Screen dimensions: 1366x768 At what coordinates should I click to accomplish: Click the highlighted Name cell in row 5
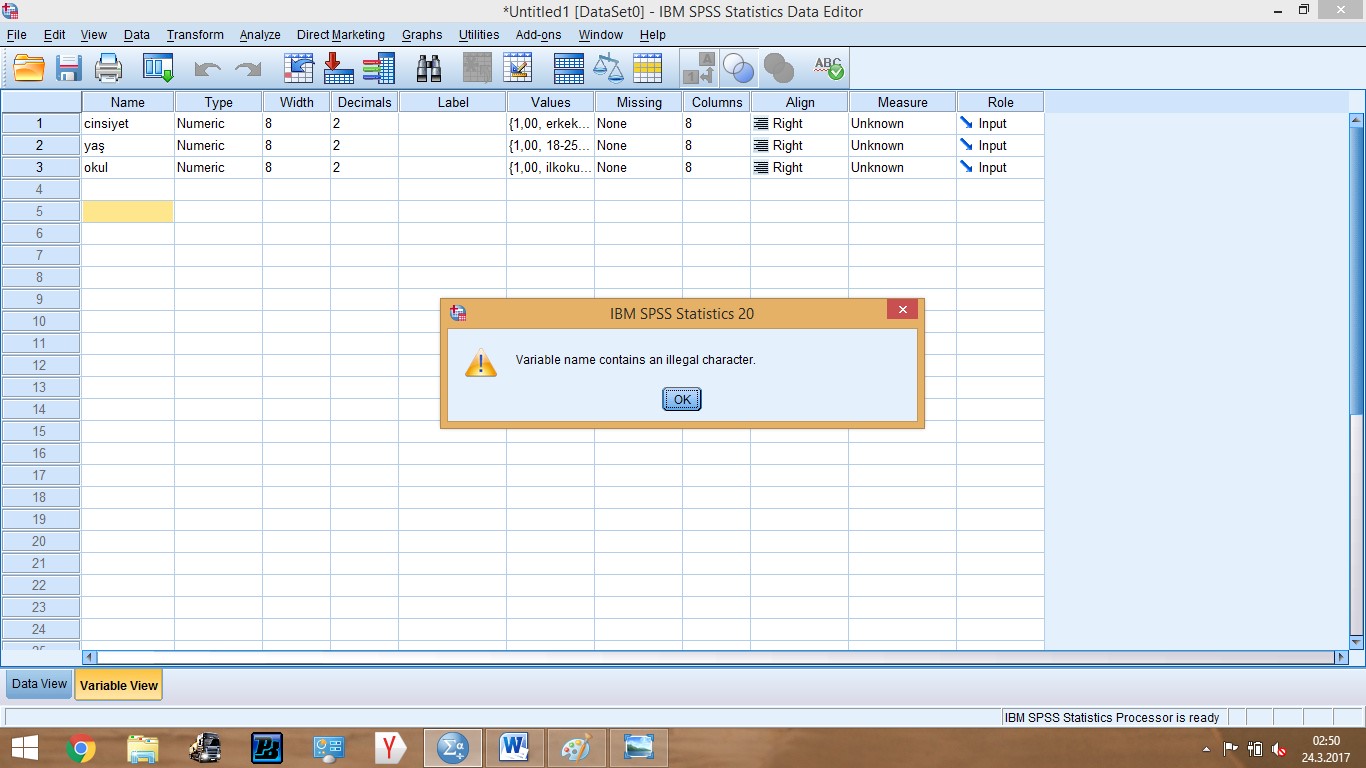pyautogui.click(x=128, y=211)
